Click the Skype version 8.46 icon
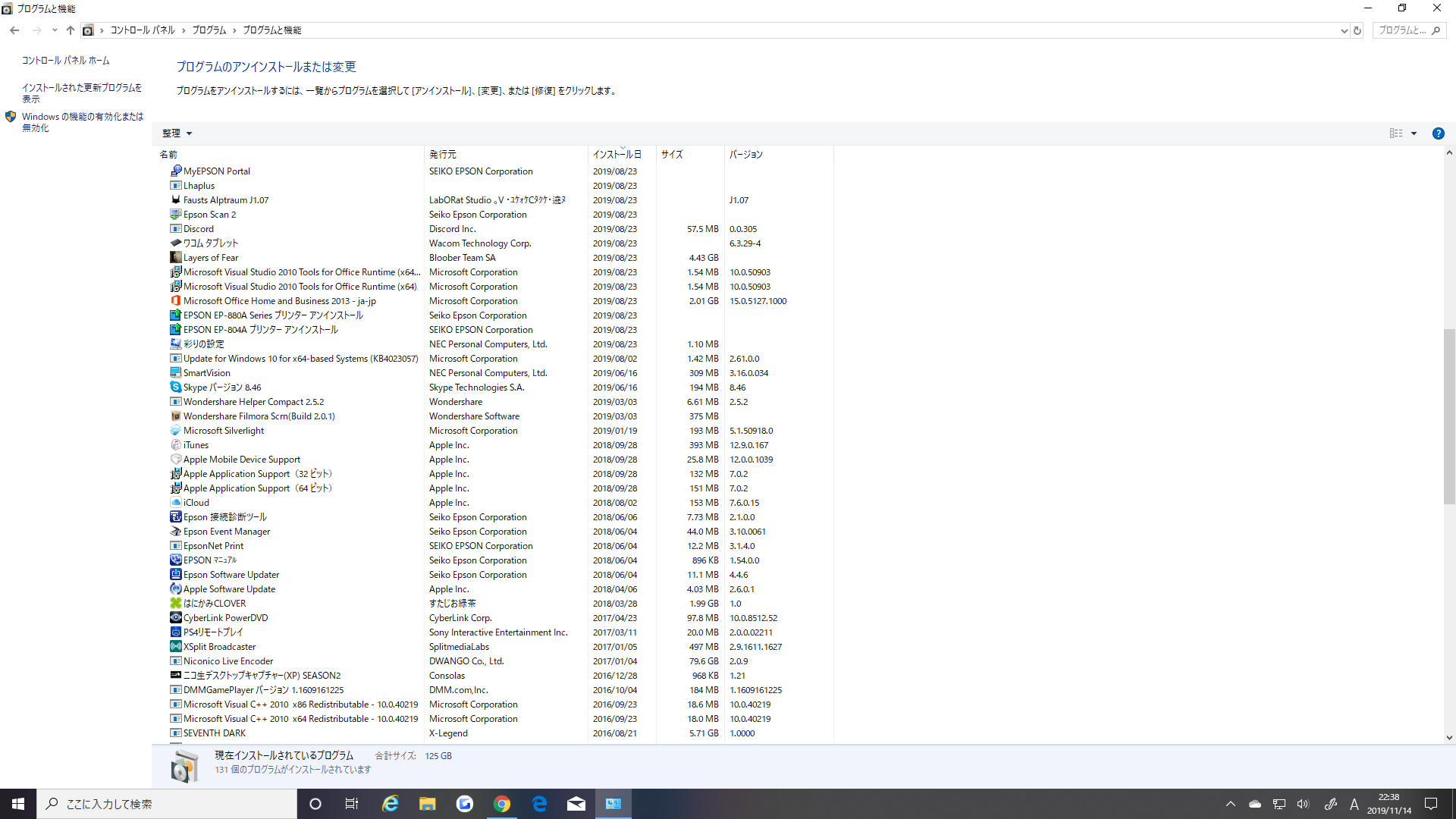1456x819 pixels. coord(175,388)
